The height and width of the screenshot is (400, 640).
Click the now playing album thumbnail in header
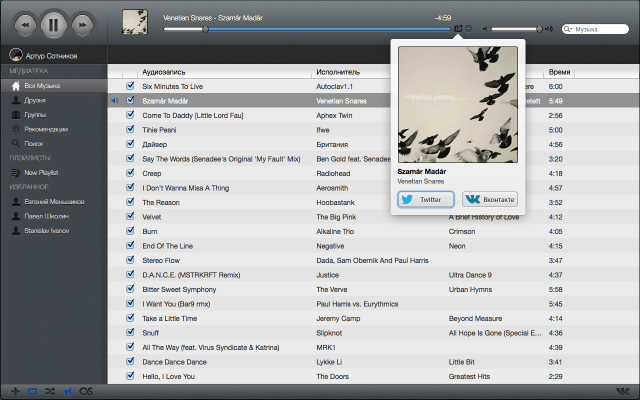(135, 22)
